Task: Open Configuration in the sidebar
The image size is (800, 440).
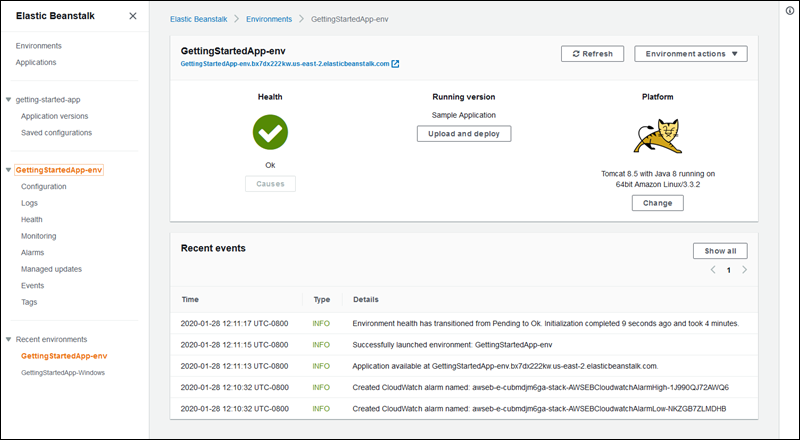Action: 44,187
